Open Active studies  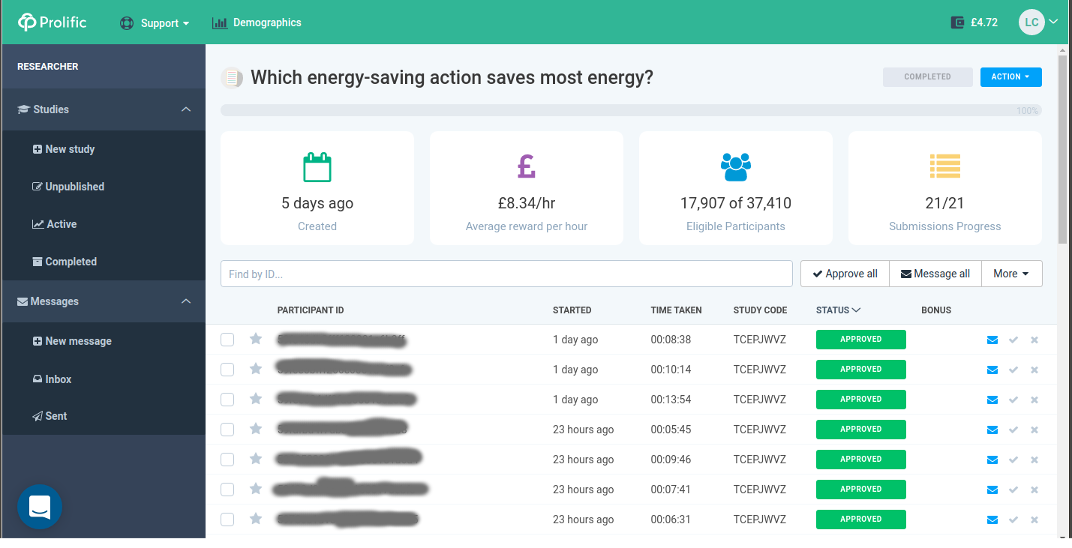tap(54, 224)
